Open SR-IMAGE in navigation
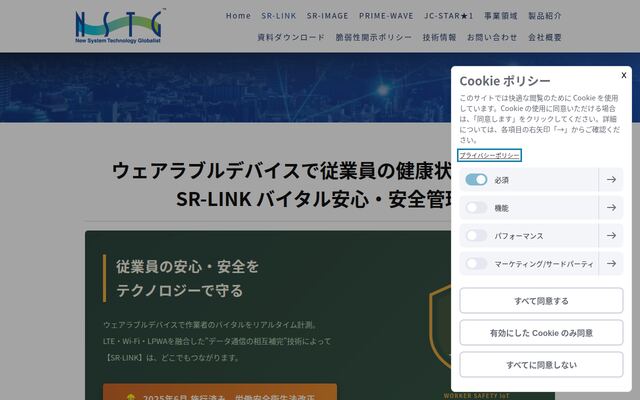Viewport: 640px width, 400px height. point(327,16)
